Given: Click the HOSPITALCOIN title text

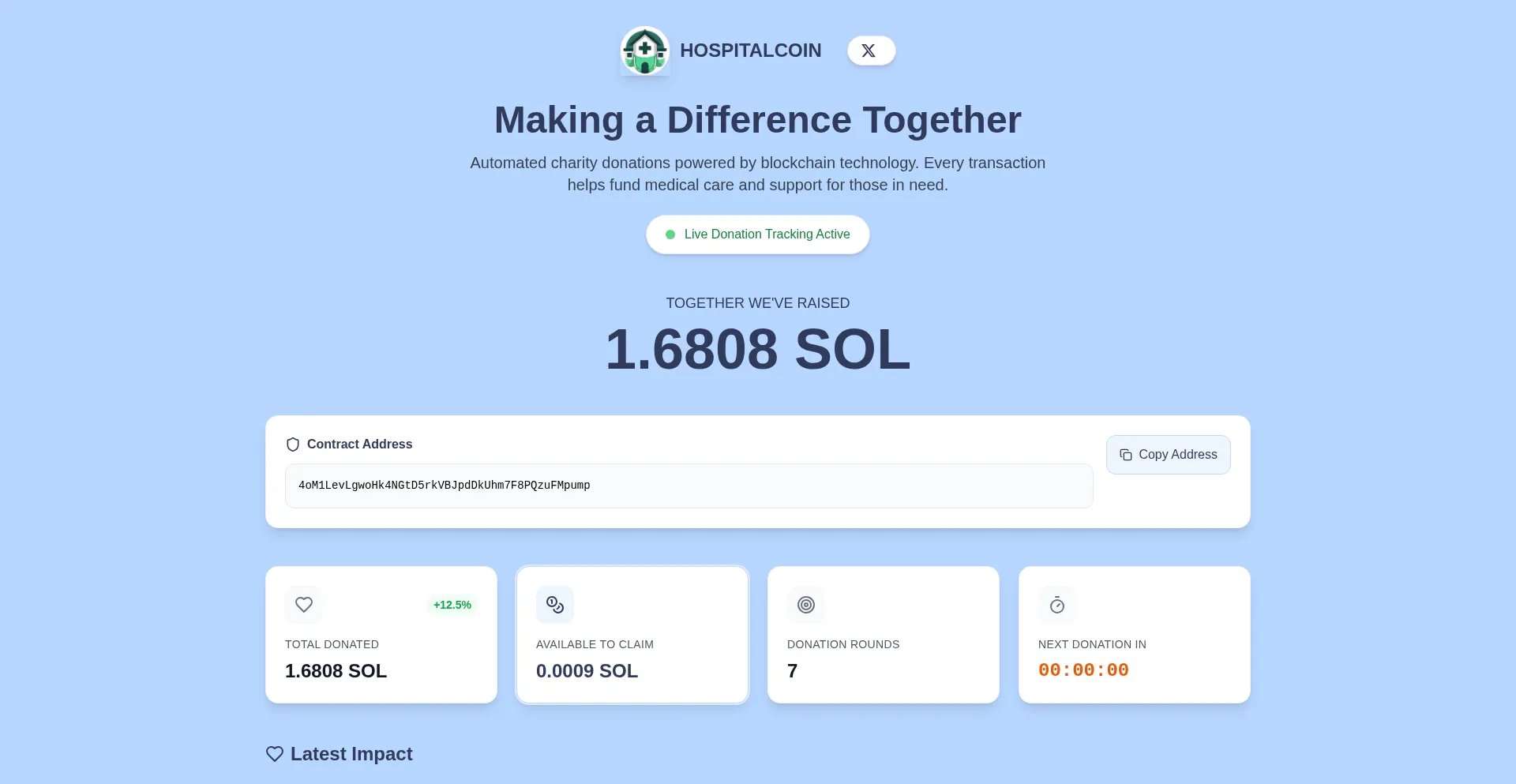Looking at the screenshot, I should pyautogui.click(x=750, y=51).
